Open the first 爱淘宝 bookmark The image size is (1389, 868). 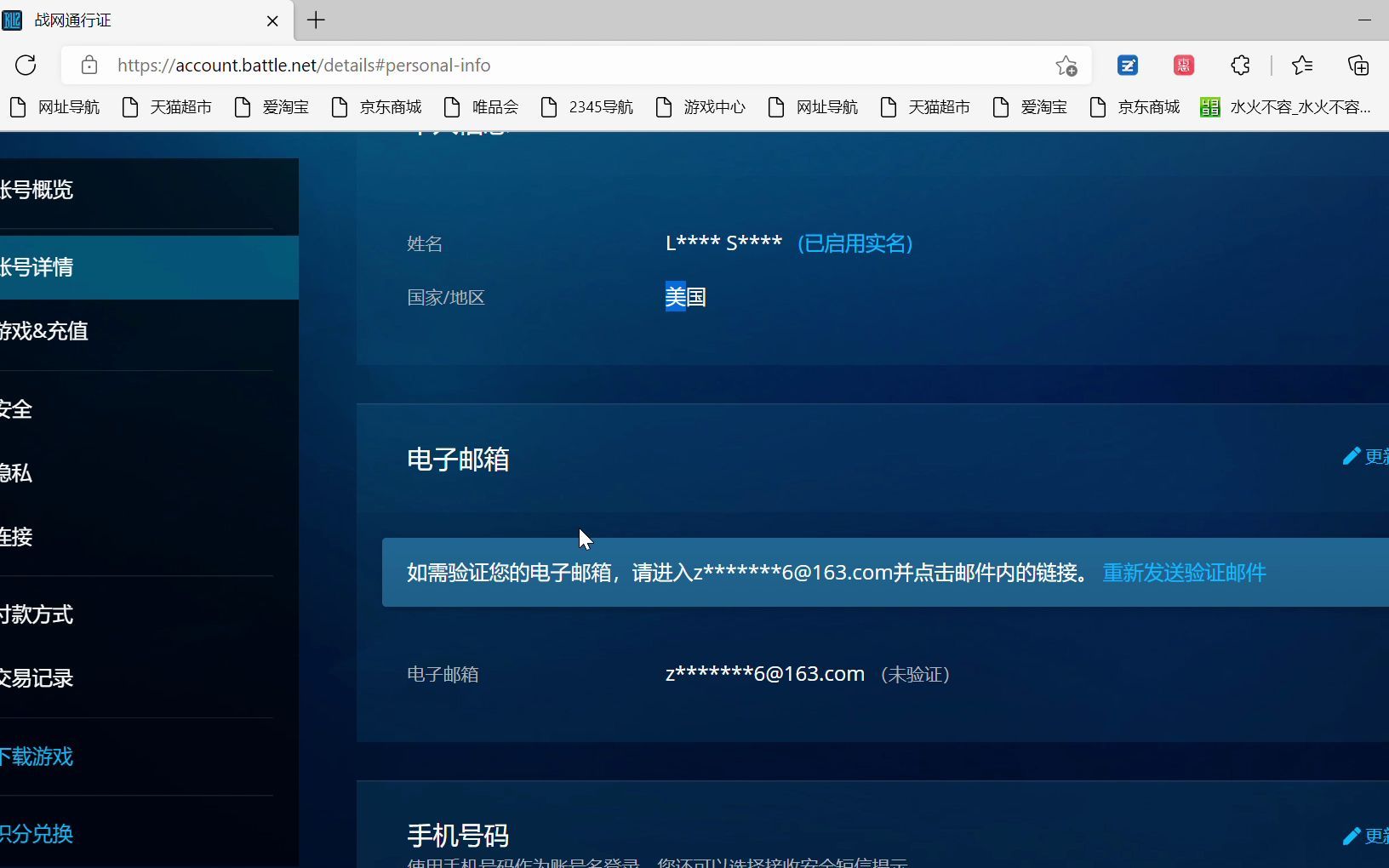tap(272, 107)
